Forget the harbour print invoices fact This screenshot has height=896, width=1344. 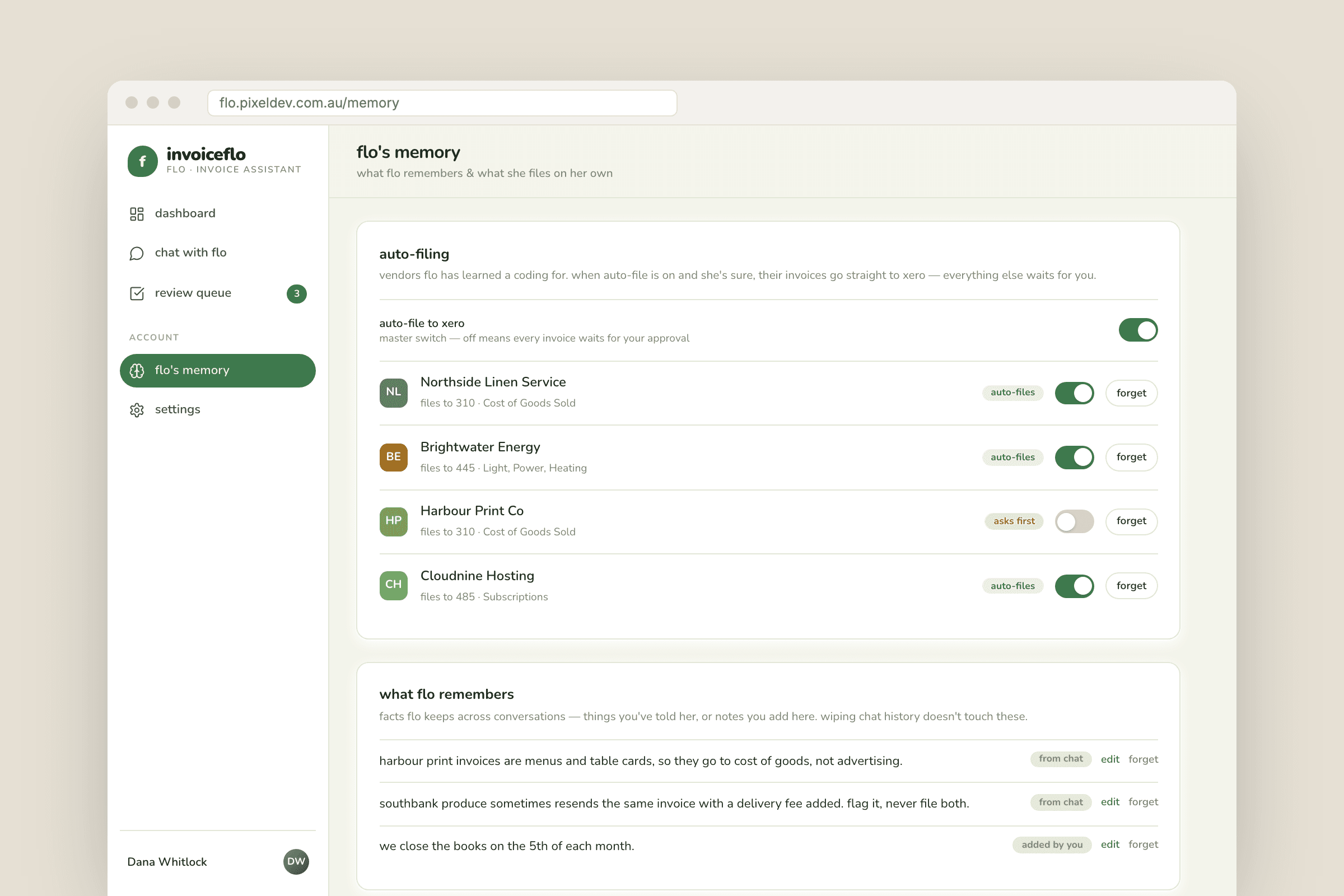1143,759
